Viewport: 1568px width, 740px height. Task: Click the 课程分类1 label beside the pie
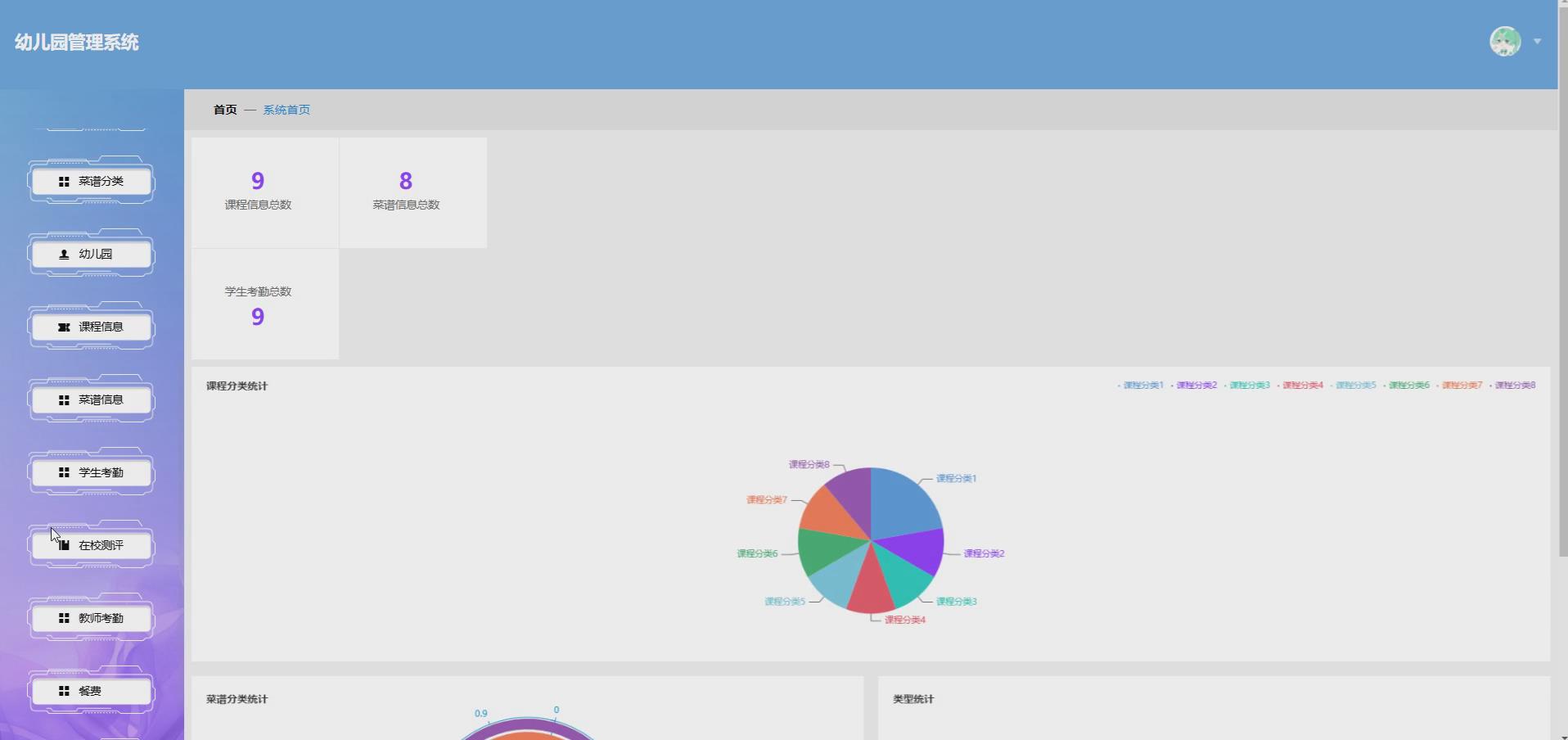(957, 479)
